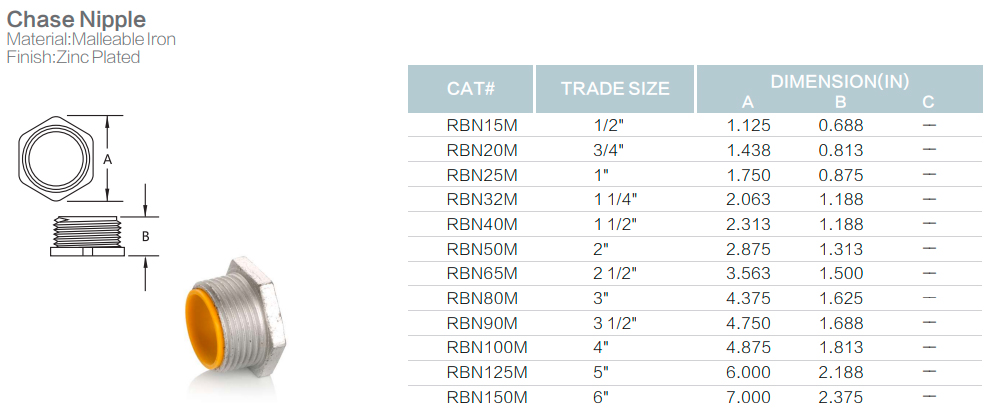This screenshot has height=420, width=991.
Task: Click the dimension A label in diagram
Action: pyautogui.click(x=107, y=160)
